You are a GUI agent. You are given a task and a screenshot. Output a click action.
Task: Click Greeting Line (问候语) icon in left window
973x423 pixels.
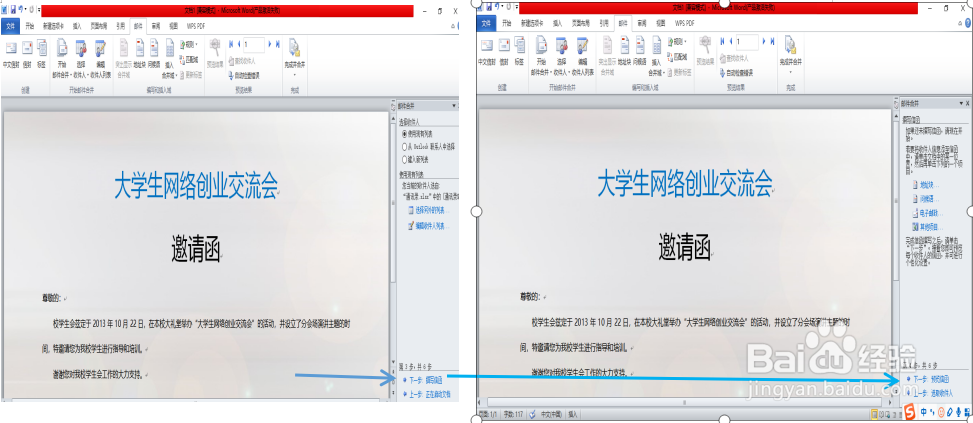(x=155, y=53)
